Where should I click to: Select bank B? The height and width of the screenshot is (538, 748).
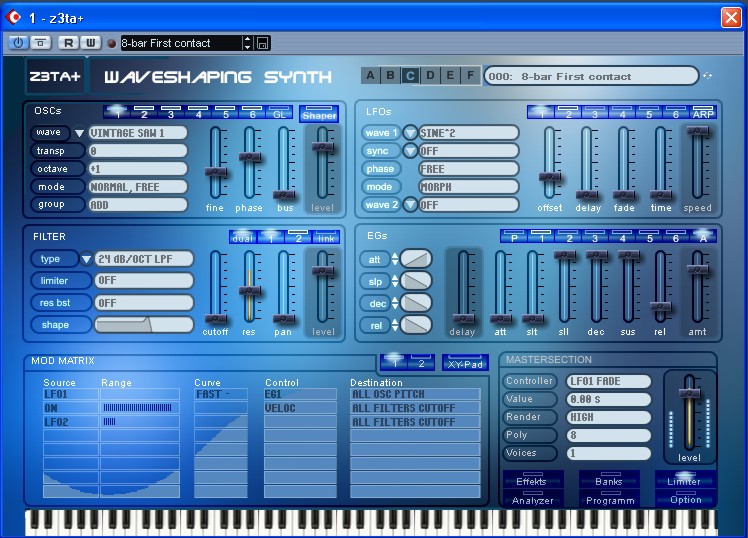[x=390, y=75]
